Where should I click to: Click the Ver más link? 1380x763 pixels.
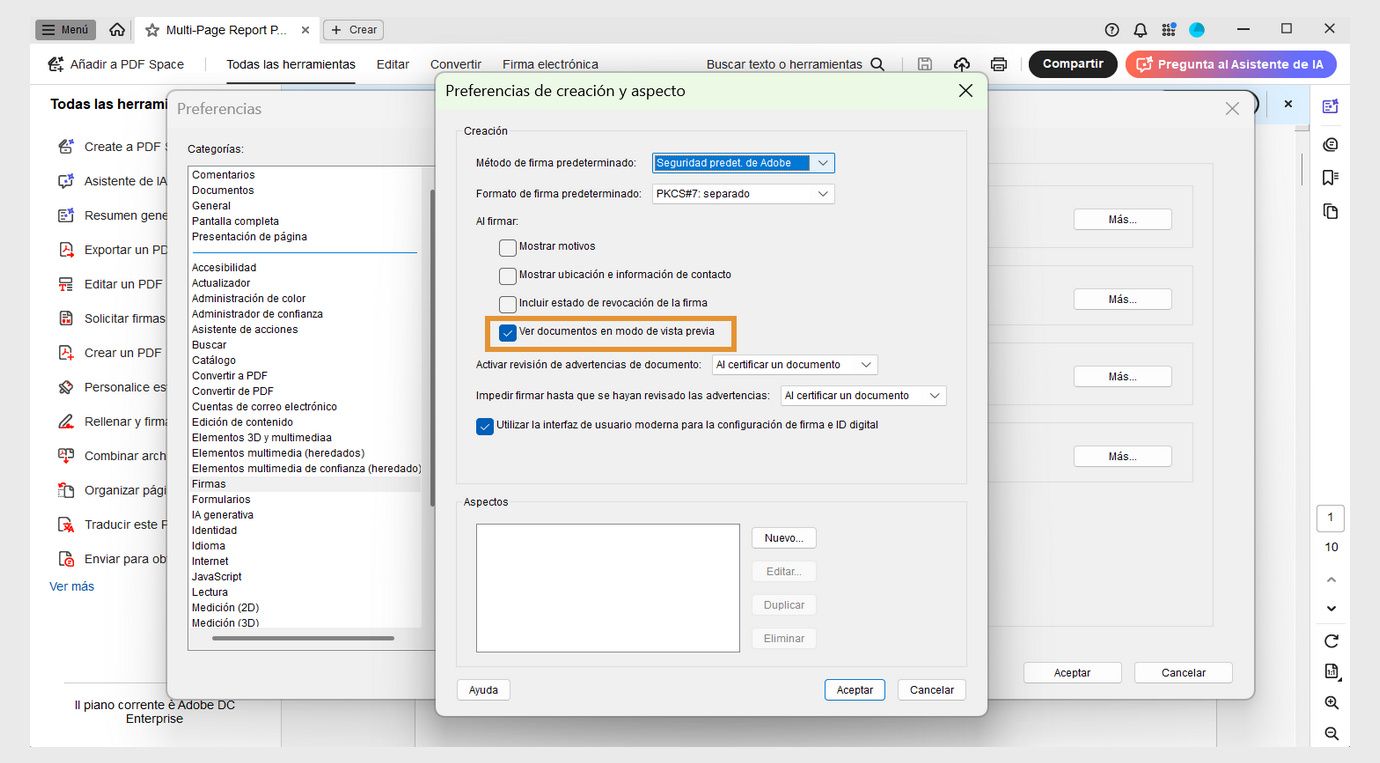[x=71, y=586]
